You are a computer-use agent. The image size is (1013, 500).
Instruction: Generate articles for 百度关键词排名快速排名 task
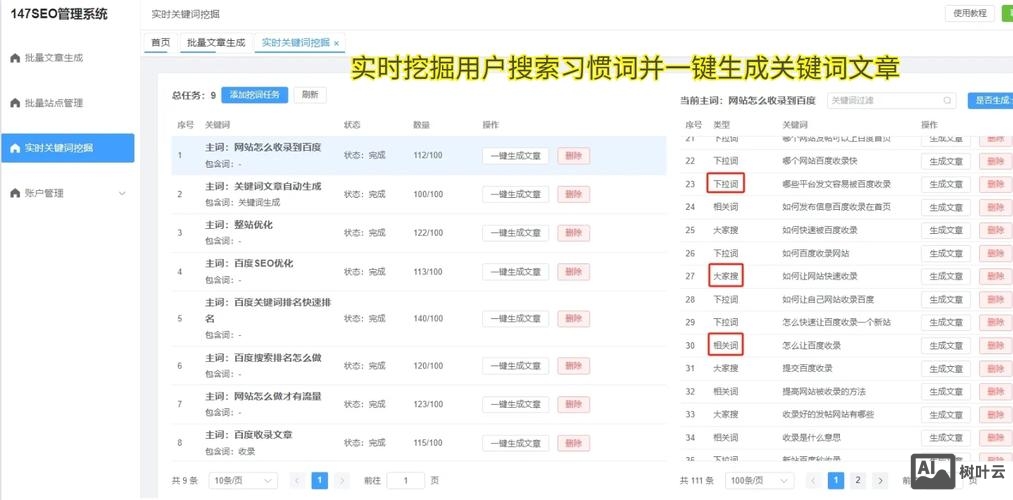click(516, 319)
